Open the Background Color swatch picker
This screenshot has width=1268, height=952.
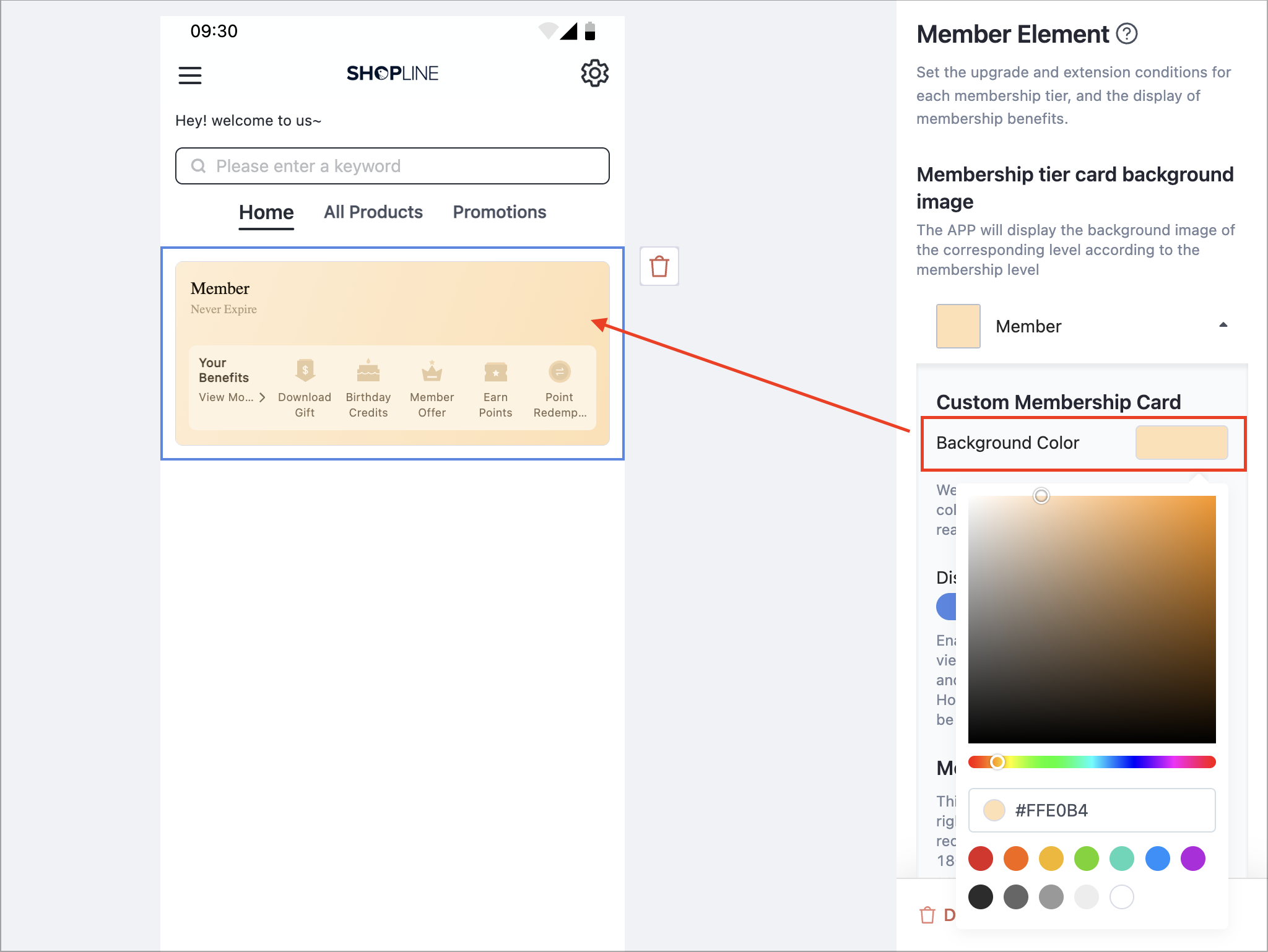point(1181,443)
